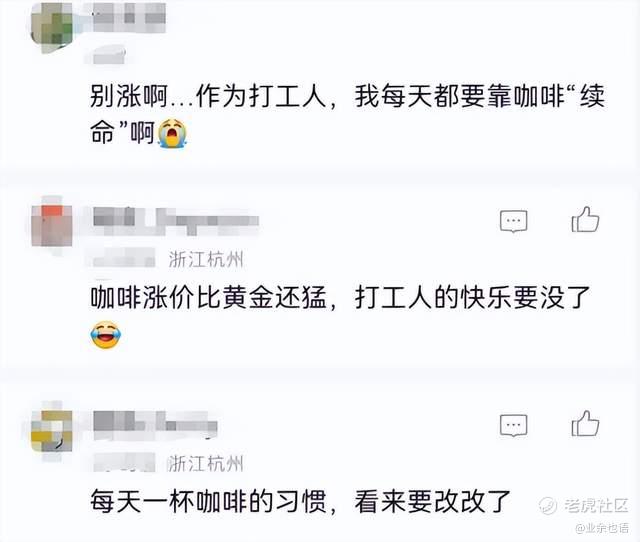Open blurred username above 咖啡涨价比黄金 comment
Viewport: 640px width, 542px height.
pos(176,221)
